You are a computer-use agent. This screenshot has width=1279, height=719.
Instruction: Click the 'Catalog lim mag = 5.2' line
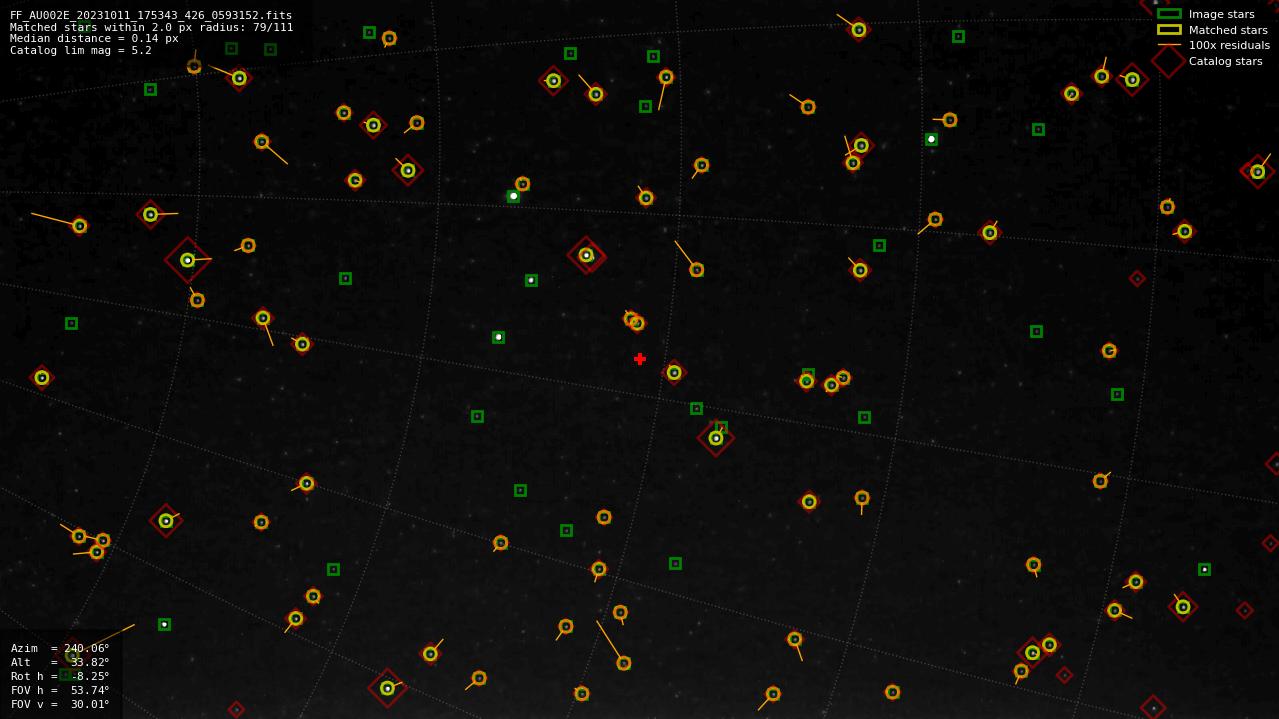click(81, 50)
